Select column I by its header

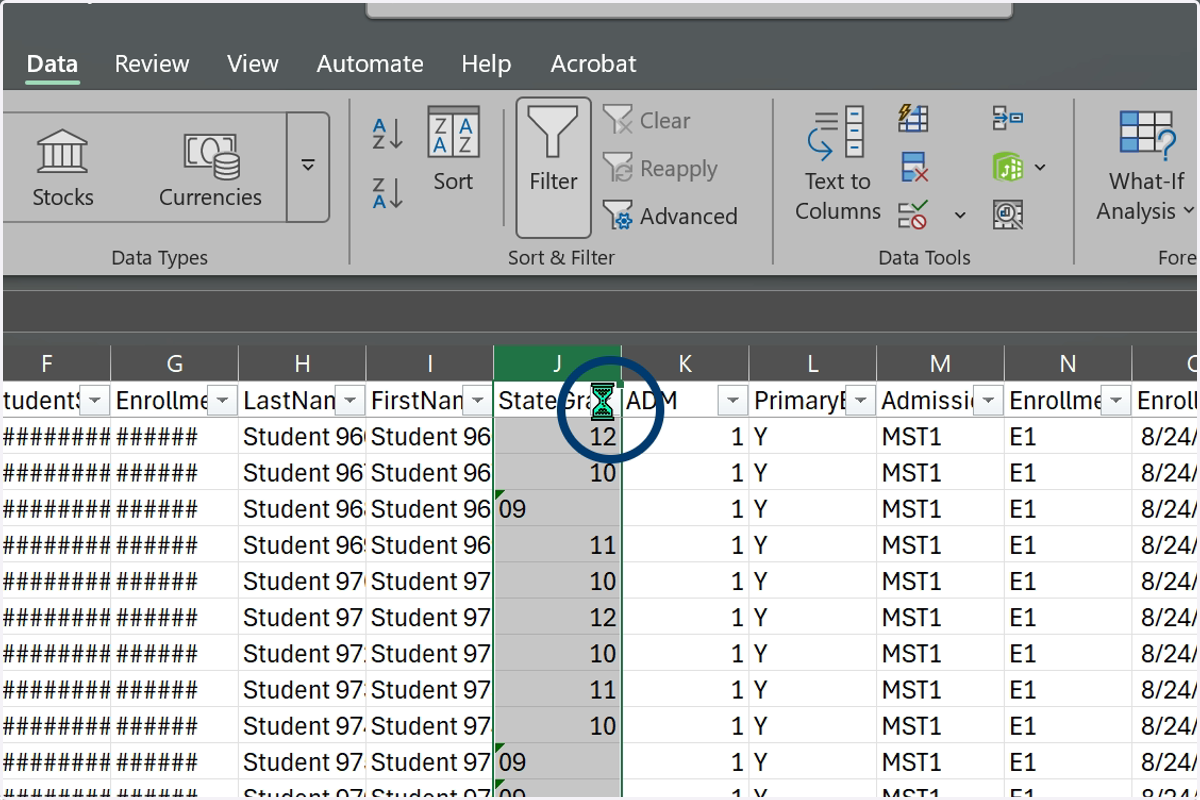(430, 363)
